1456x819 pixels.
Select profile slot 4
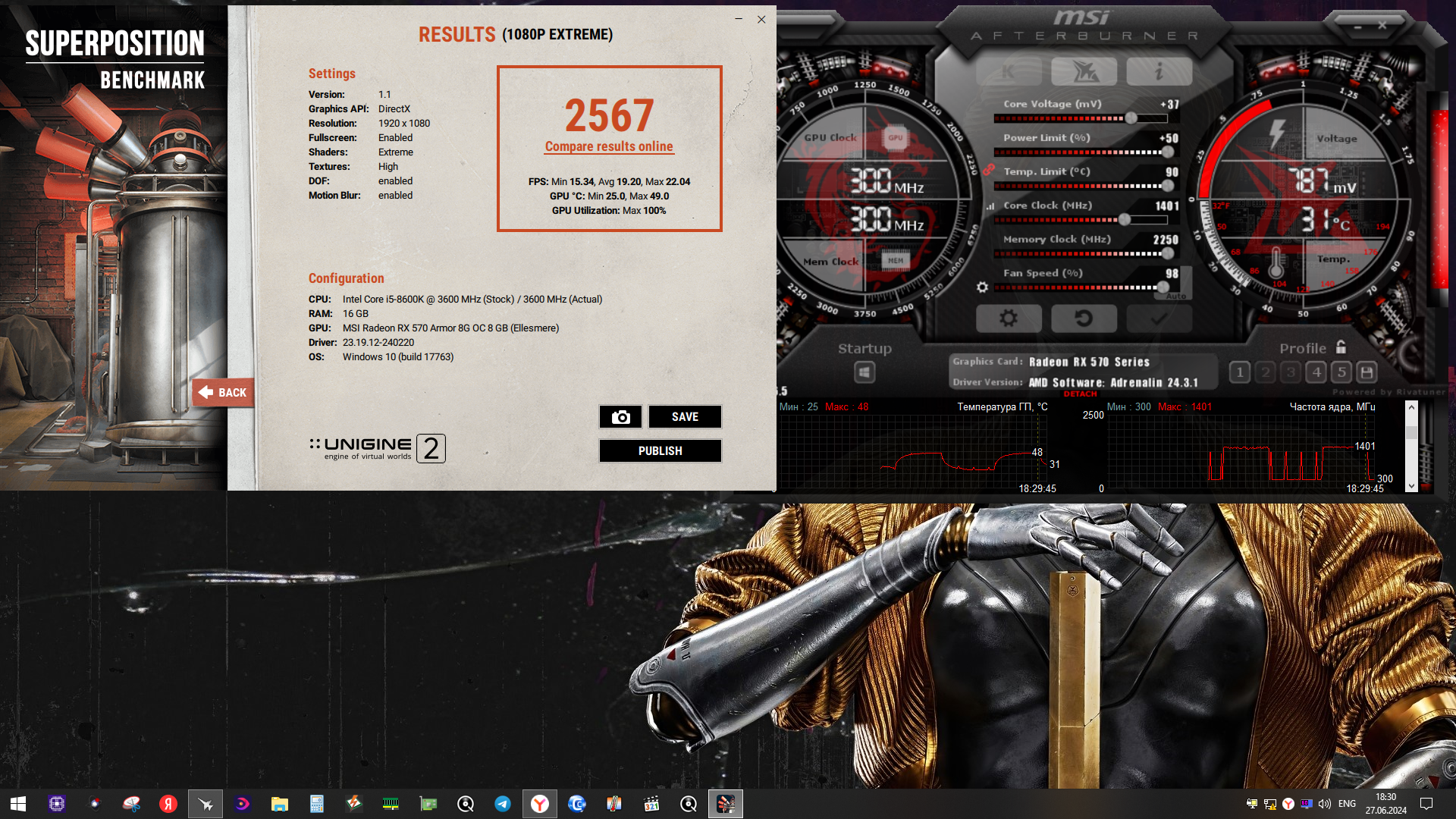click(1316, 372)
